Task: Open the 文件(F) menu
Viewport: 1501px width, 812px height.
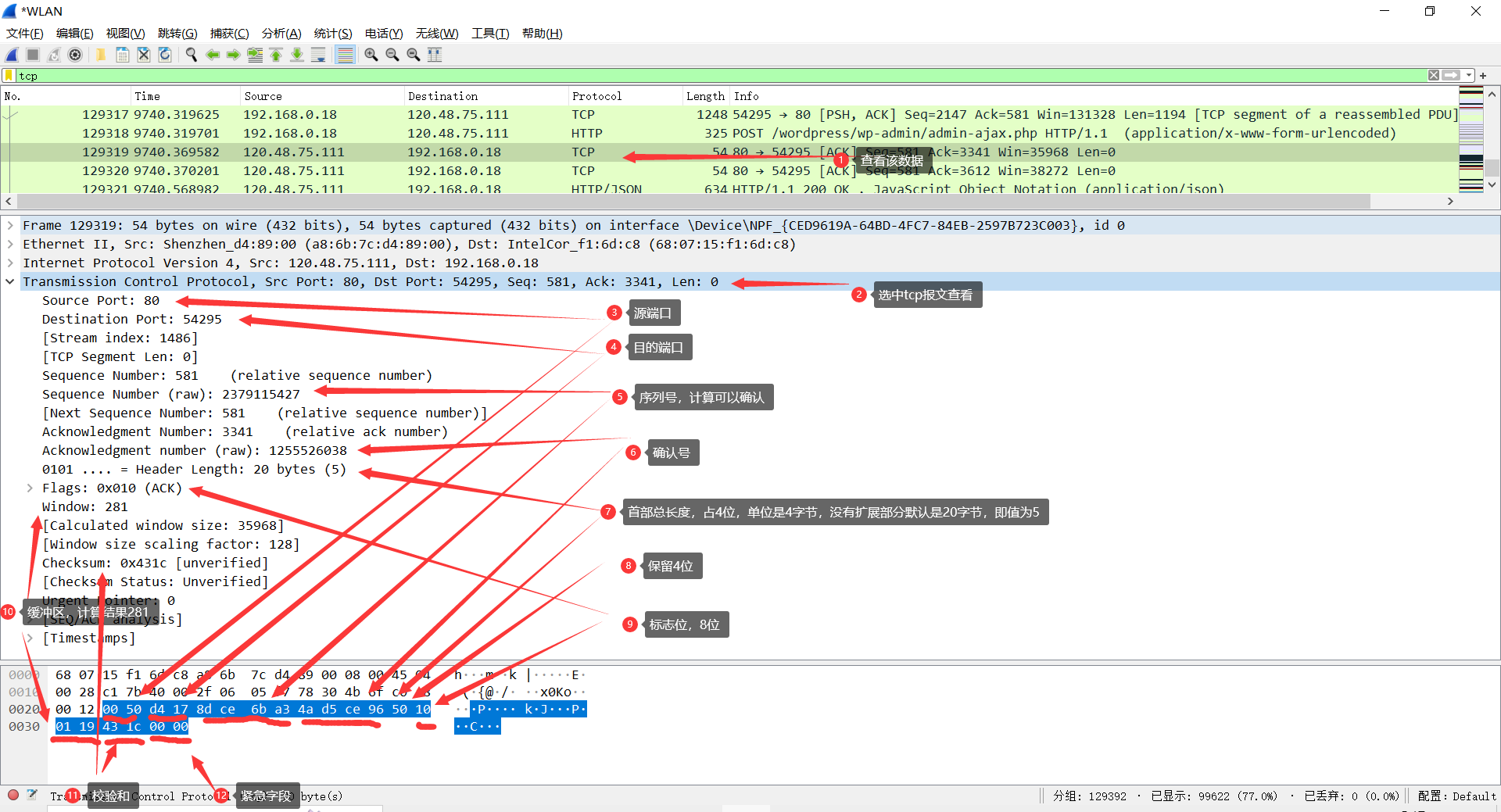Action: [x=24, y=33]
